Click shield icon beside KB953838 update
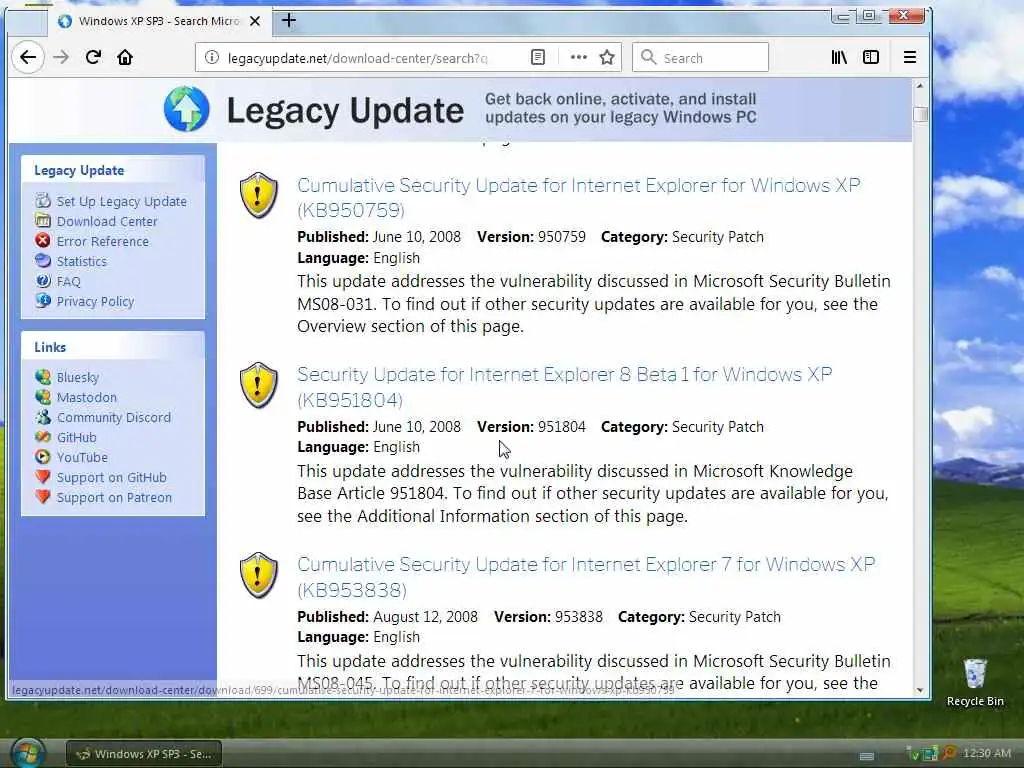Screen dimensions: 1024x768 pyautogui.click(x=259, y=575)
